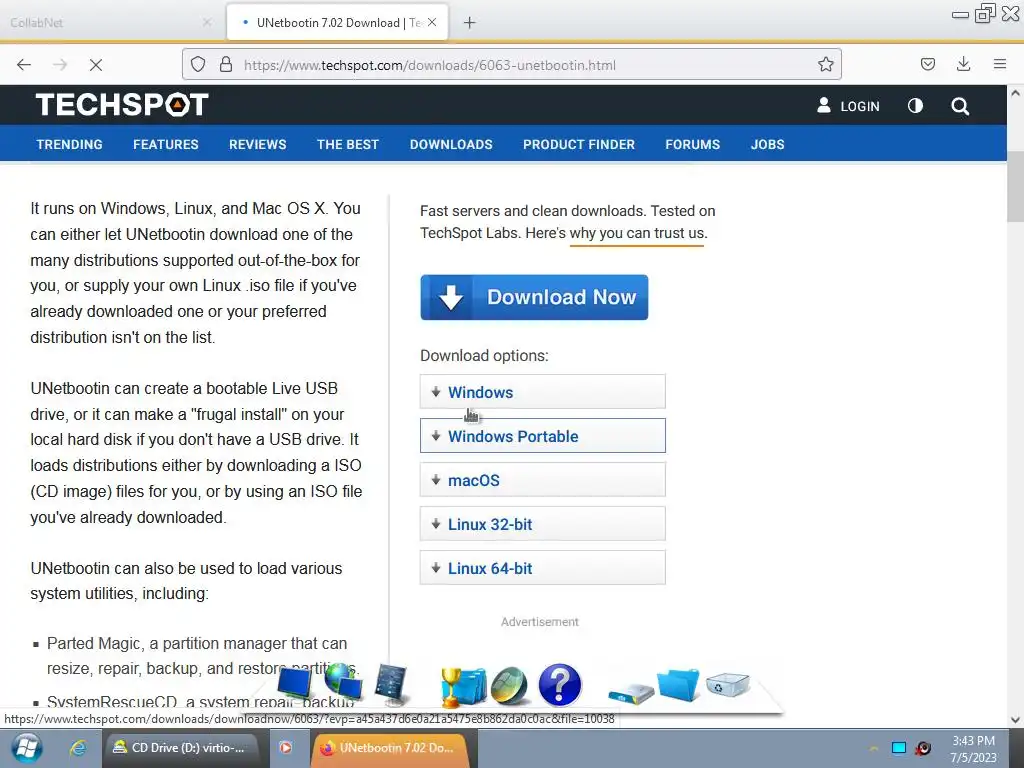The width and height of the screenshot is (1024, 768).
Task: Click the scrollbar up arrow
Action: [x=1016, y=93]
